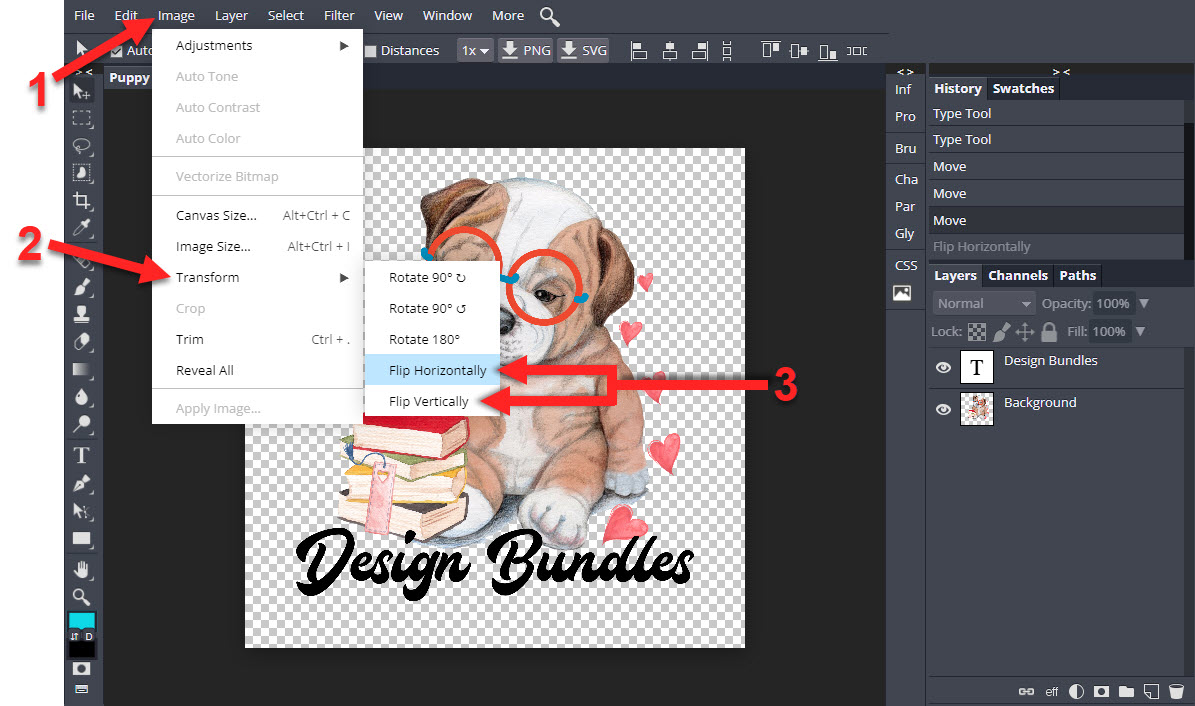
Task: Hide the Design Bundles layer
Action: (943, 367)
